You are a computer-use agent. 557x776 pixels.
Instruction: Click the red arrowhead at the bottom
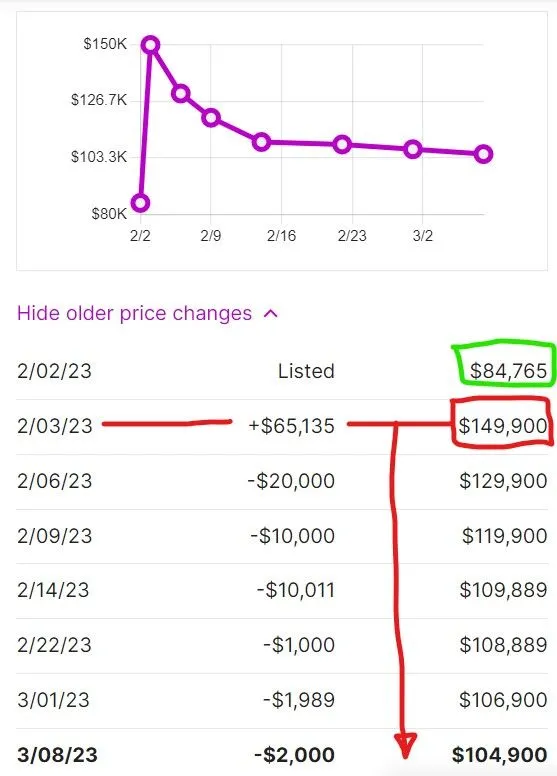[x=405, y=745]
